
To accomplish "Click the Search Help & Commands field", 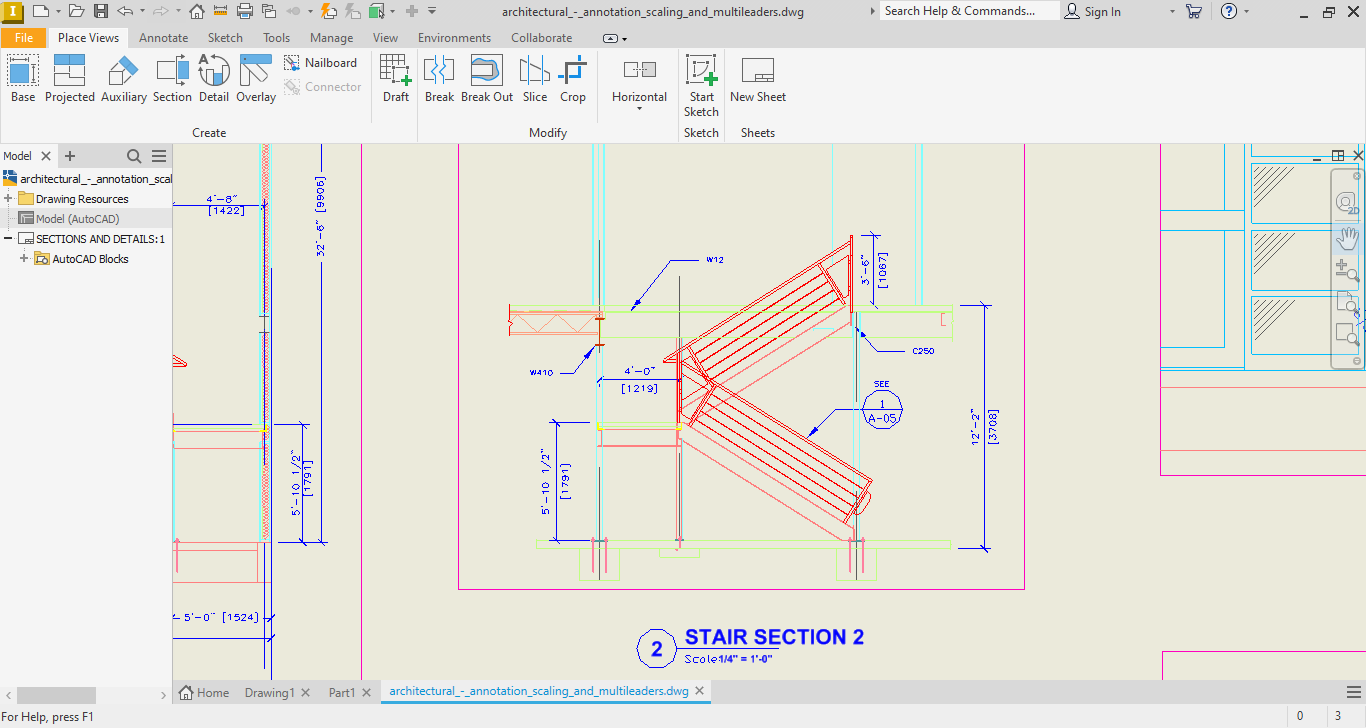I will click(x=966, y=11).
